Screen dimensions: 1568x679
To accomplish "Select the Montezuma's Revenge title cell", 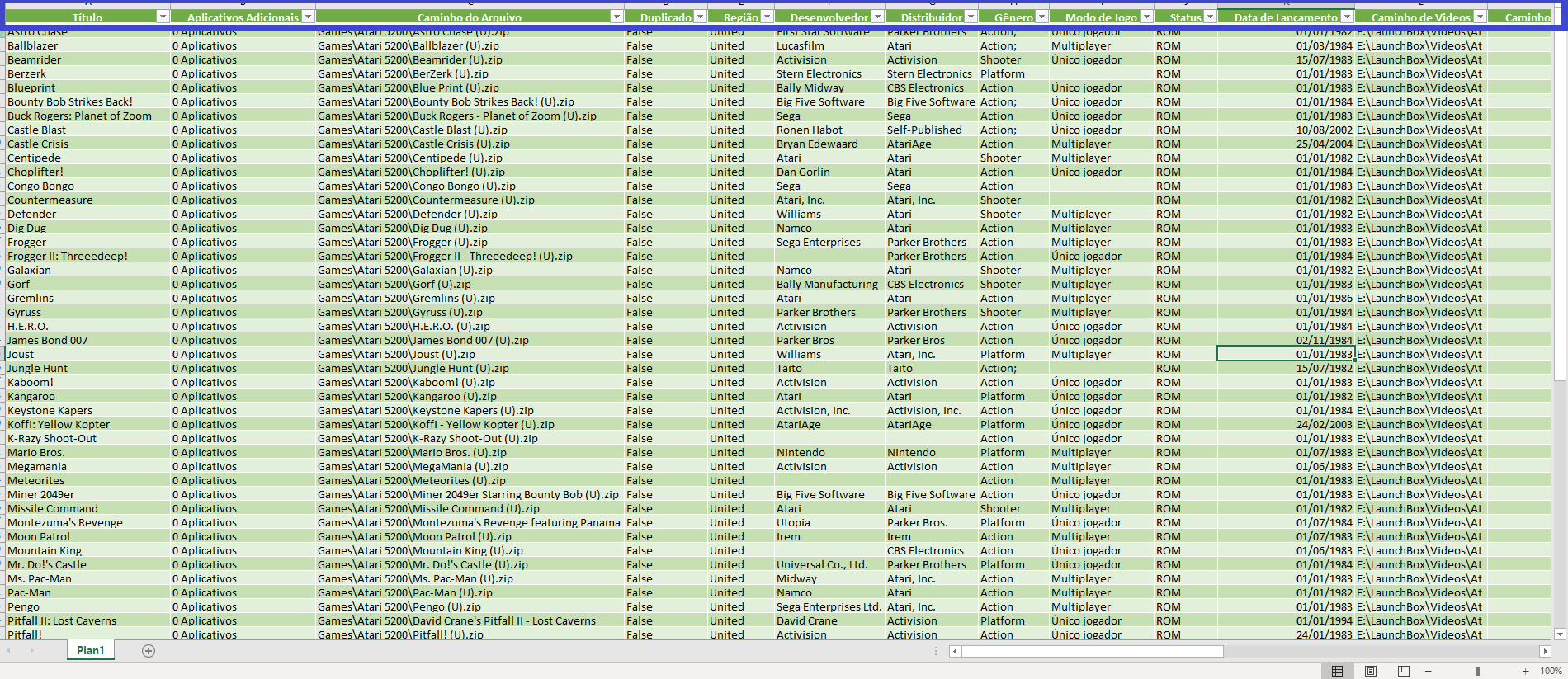I will [87, 522].
